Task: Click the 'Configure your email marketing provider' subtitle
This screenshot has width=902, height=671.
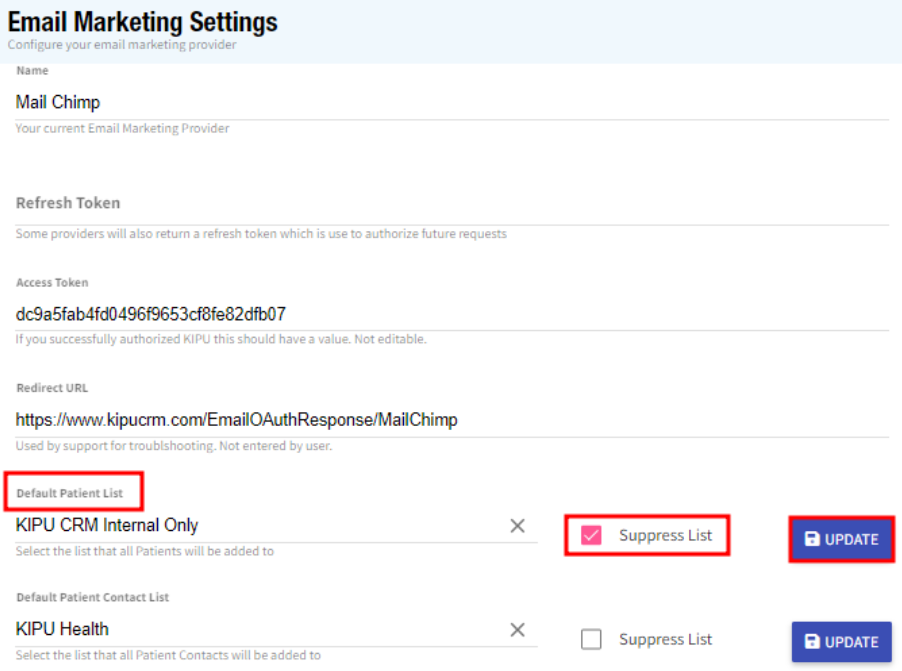Action: (x=122, y=45)
